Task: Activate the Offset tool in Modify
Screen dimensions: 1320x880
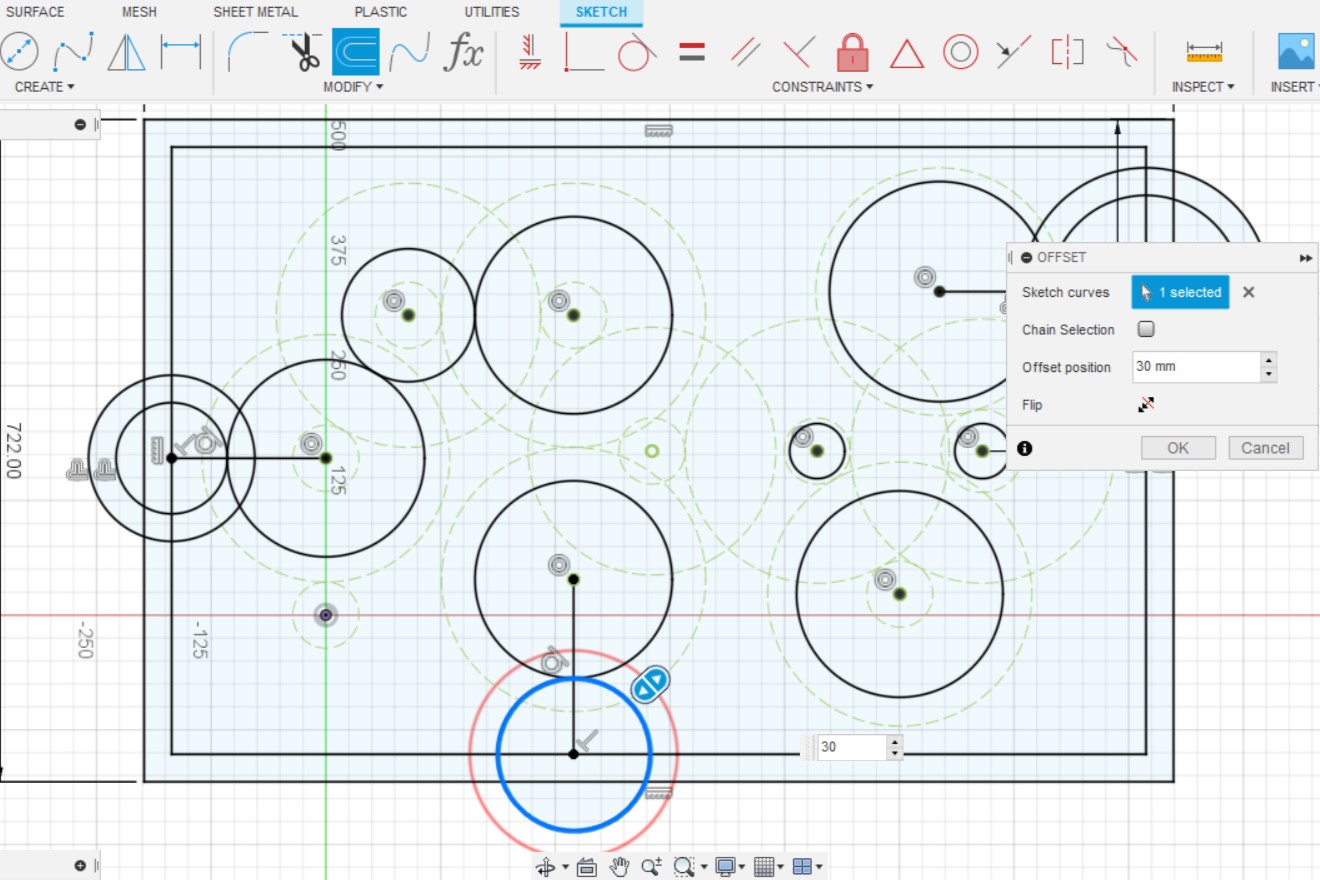Action: click(x=356, y=52)
